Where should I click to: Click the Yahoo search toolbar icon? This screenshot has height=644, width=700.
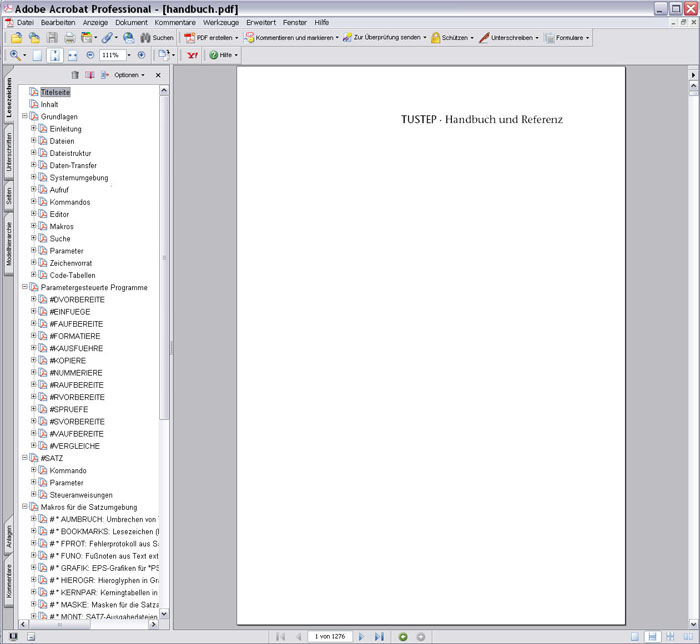point(192,55)
